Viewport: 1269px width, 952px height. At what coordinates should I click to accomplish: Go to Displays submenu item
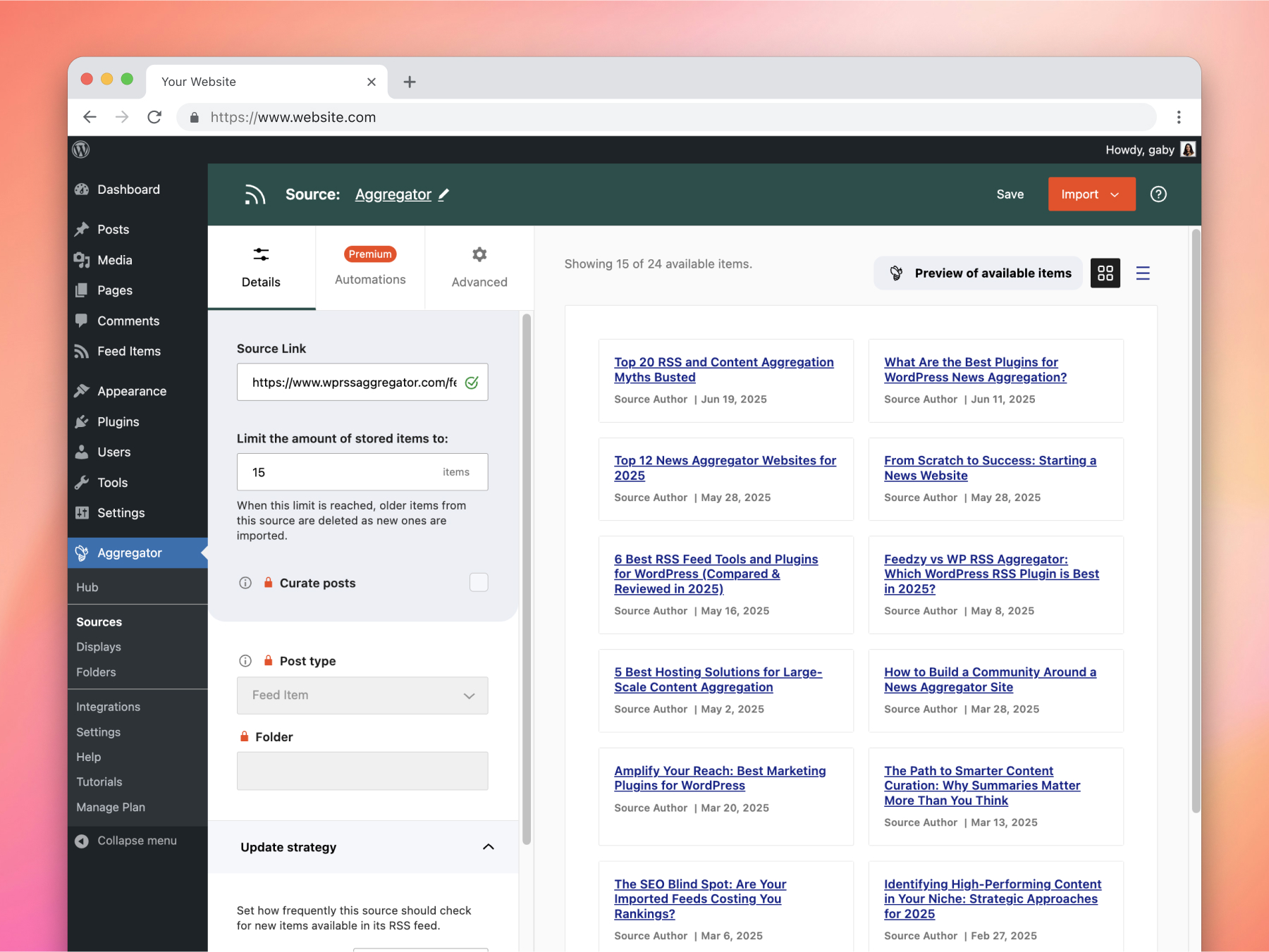[x=99, y=647]
